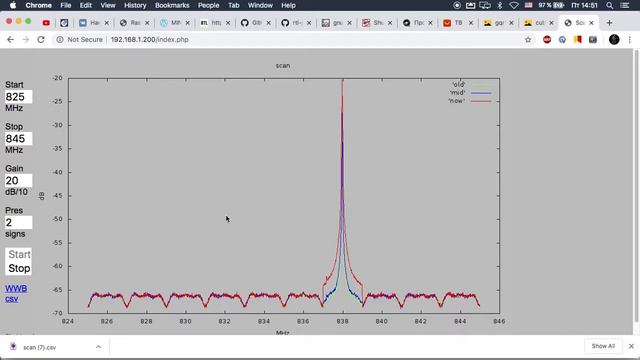Click the 97% battery indicator

(551, 5)
